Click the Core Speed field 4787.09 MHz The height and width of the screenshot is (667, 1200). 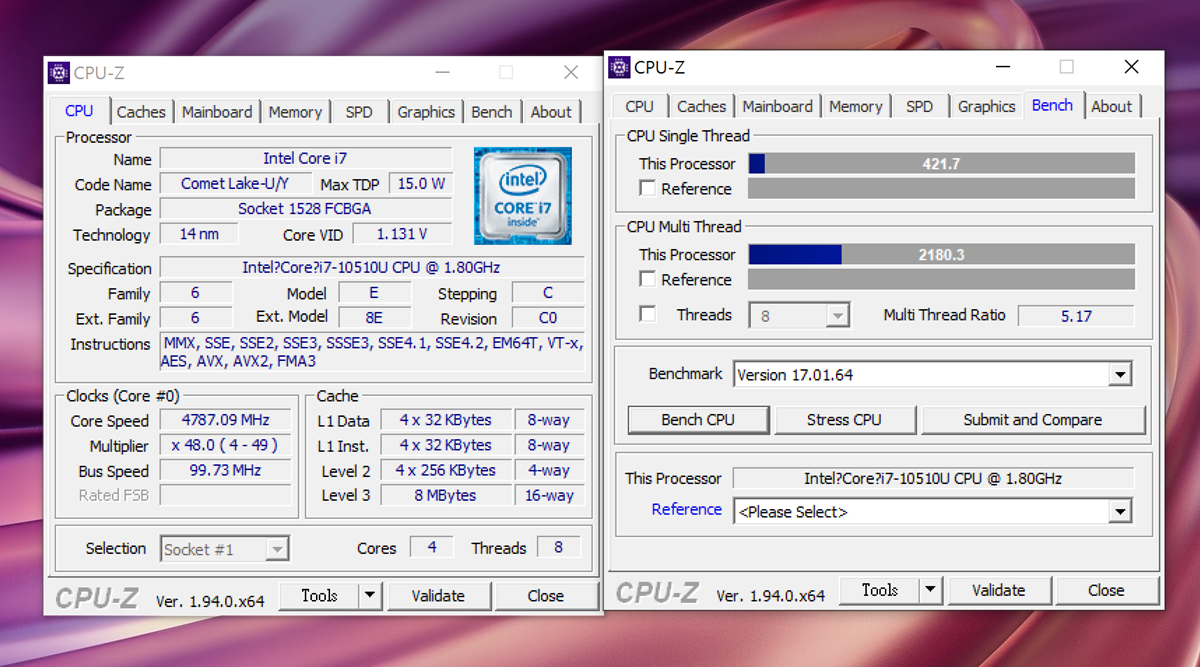227,420
